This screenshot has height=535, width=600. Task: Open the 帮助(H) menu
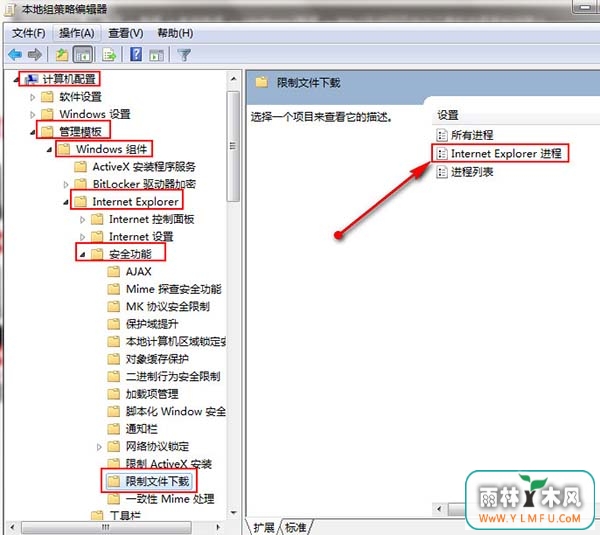175,33
